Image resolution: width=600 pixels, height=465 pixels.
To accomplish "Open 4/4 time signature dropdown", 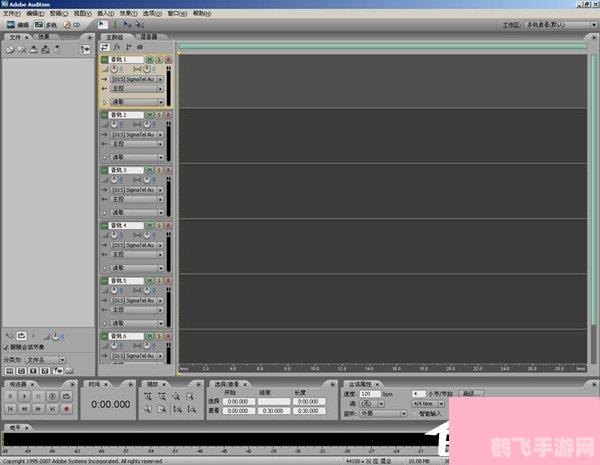I will pos(428,403).
